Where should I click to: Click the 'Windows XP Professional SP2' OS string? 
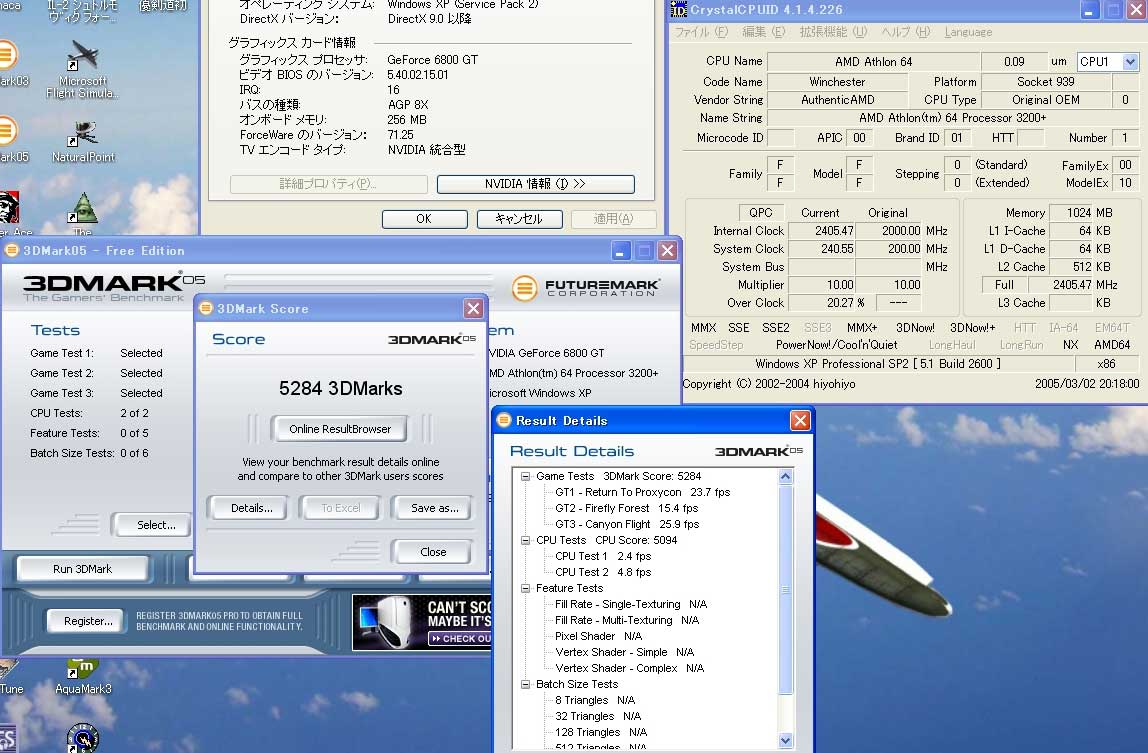pos(878,364)
